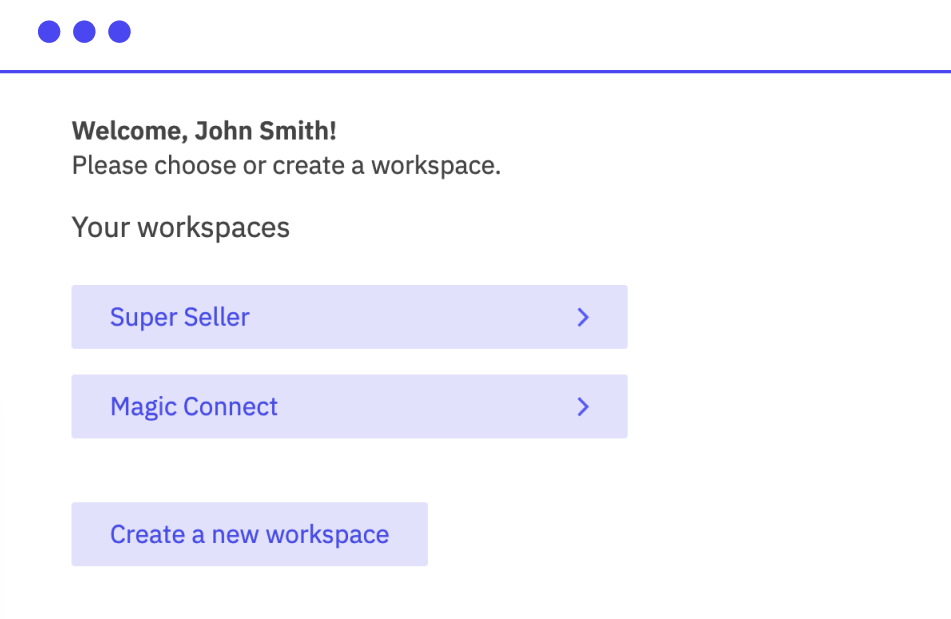
Task: Click the "Welcome, John Smith!" greeting
Action: tap(204, 131)
